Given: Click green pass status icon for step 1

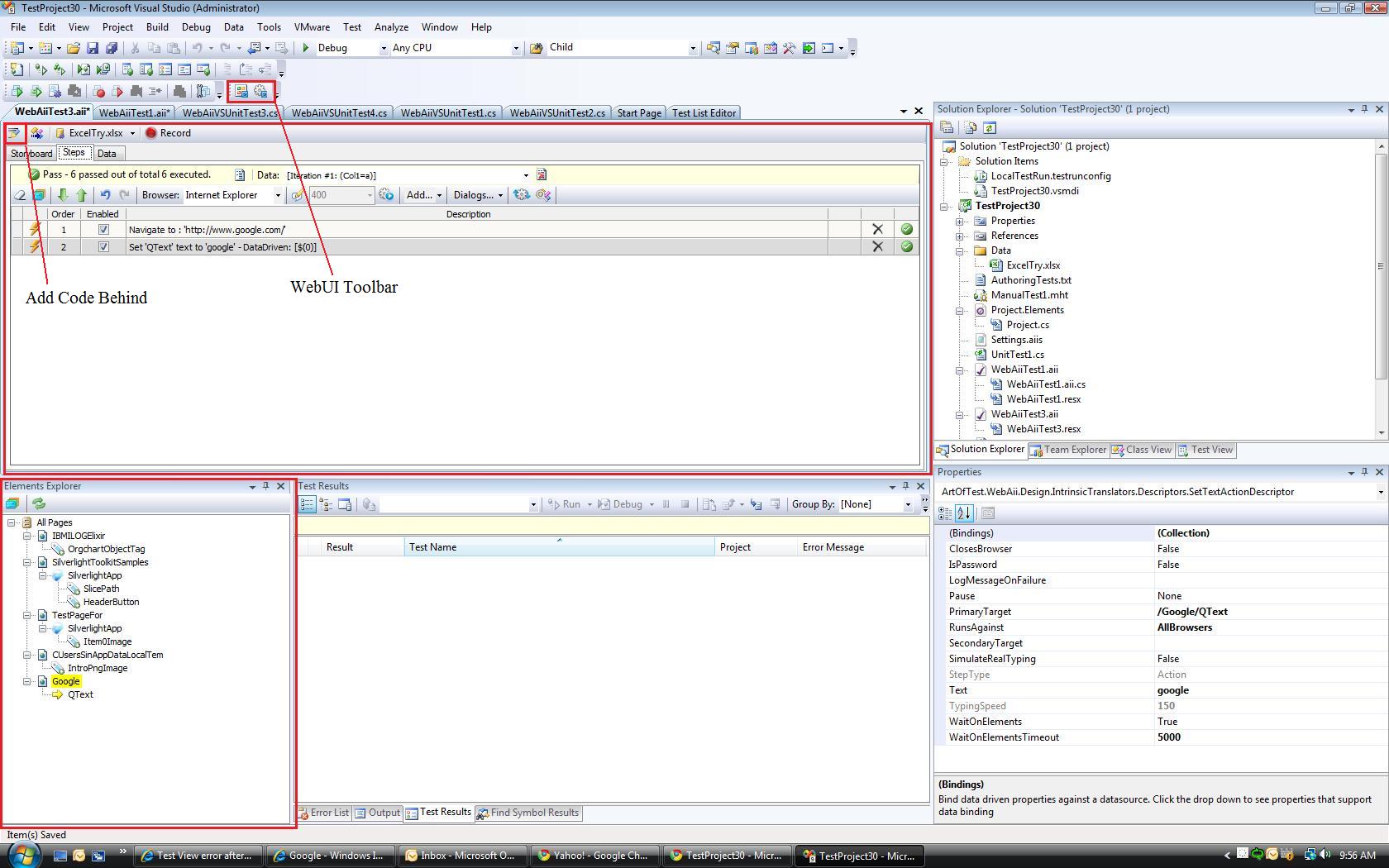Looking at the screenshot, I should pos(907,229).
